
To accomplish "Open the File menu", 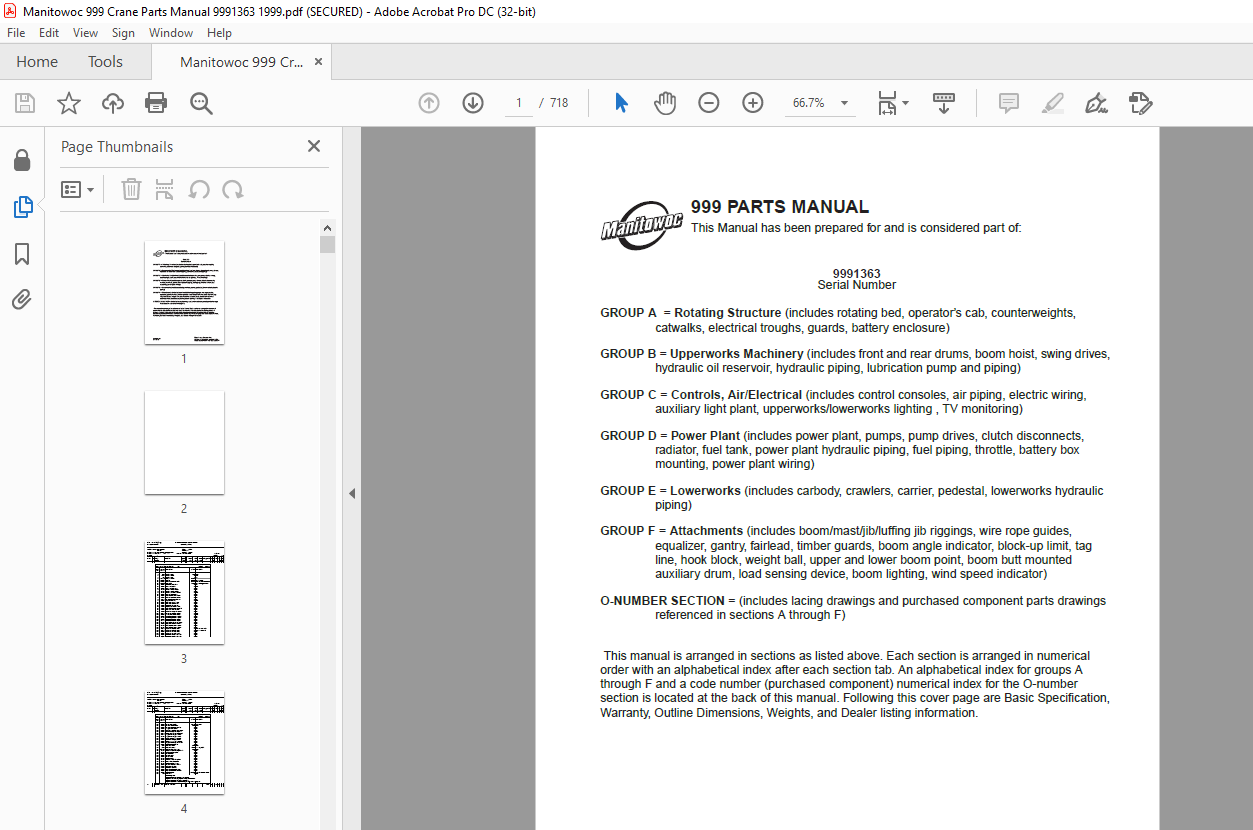I will click(x=16, y=33).
